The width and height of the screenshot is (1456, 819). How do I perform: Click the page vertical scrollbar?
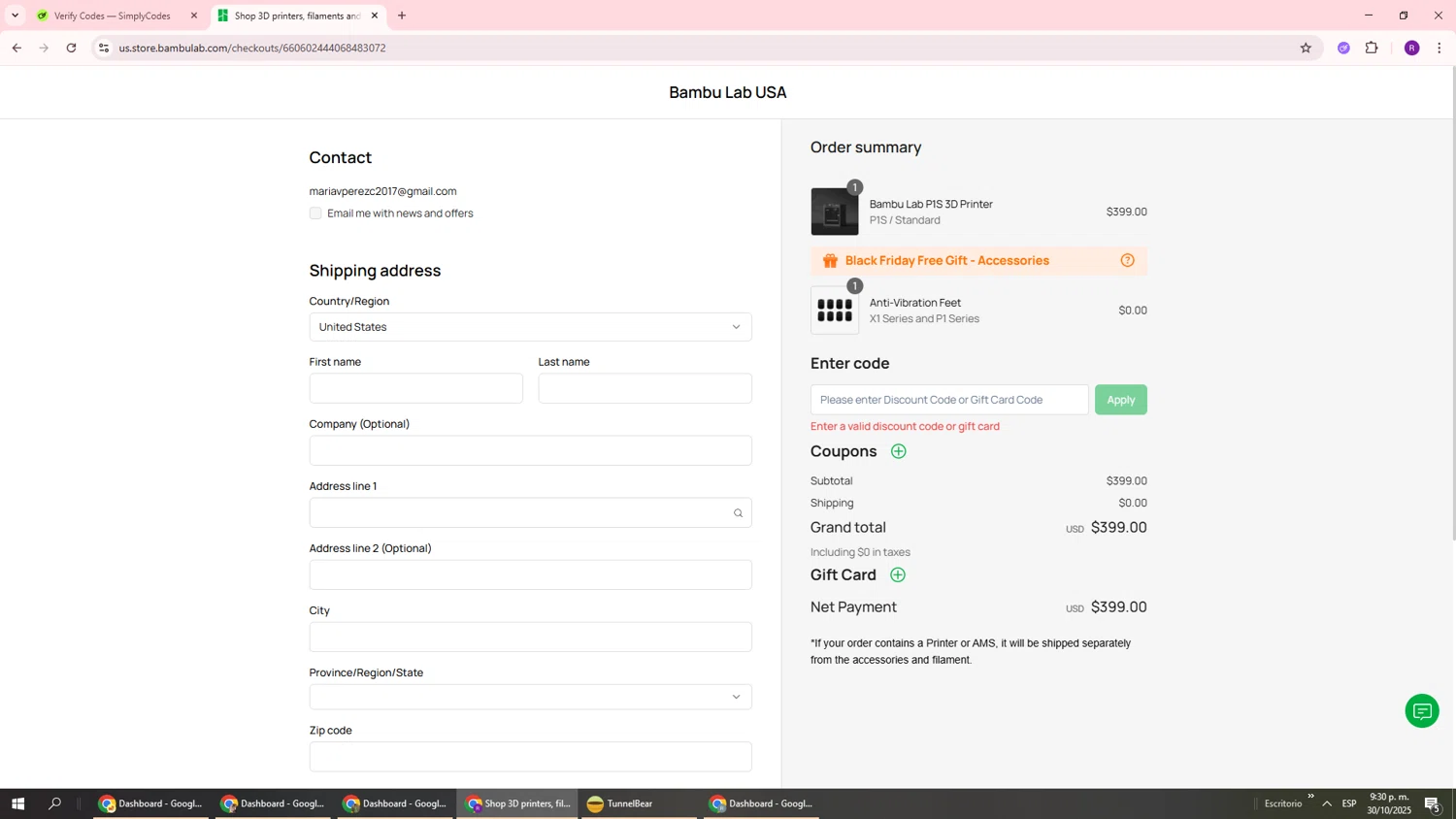(x=1452, y=303)
